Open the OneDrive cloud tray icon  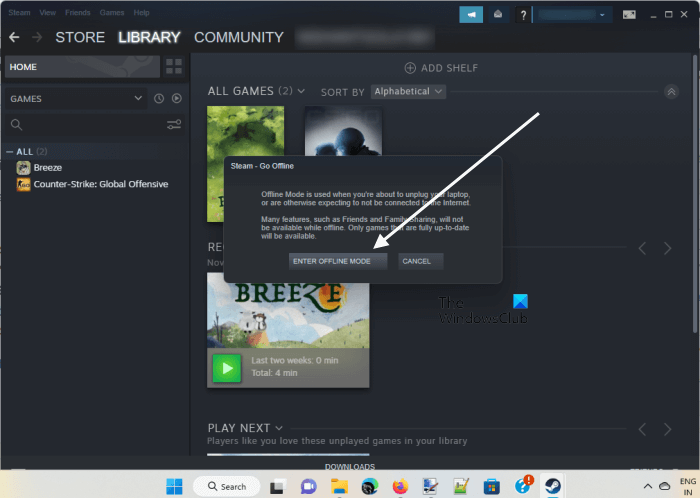click(x=664, y=486)
